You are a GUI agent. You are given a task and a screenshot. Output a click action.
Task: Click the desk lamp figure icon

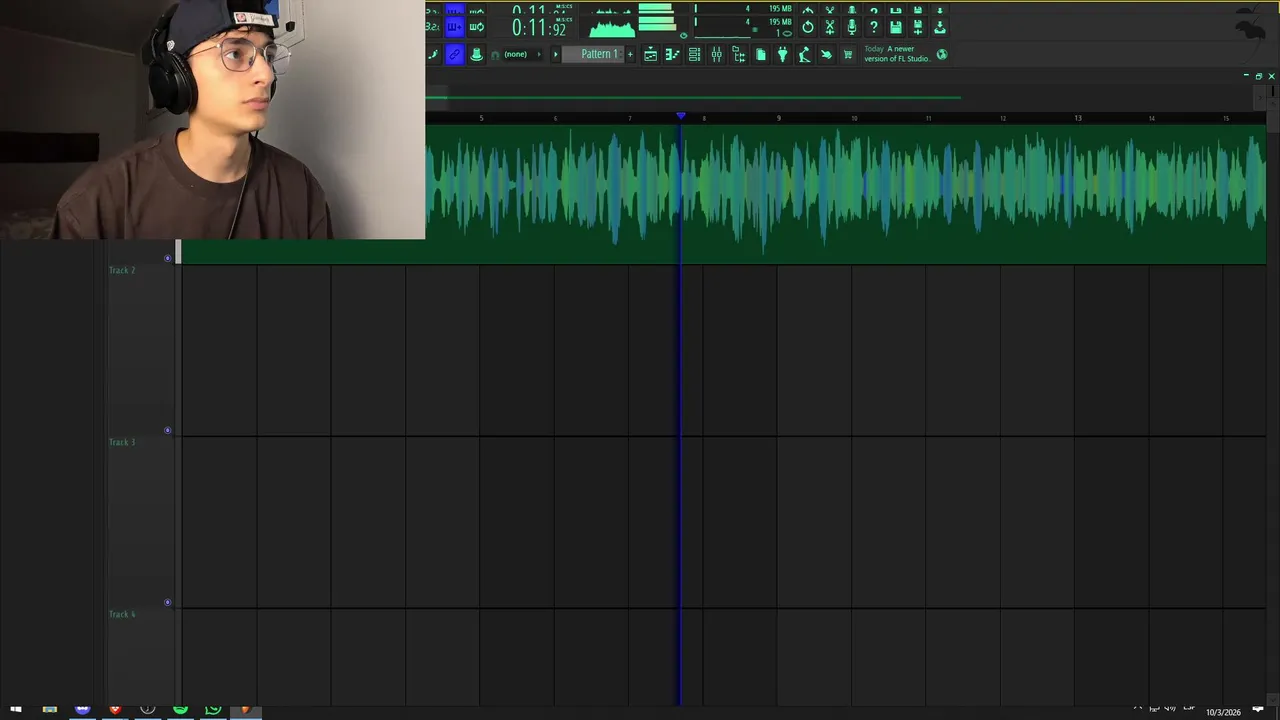click(x=804, y=54)
